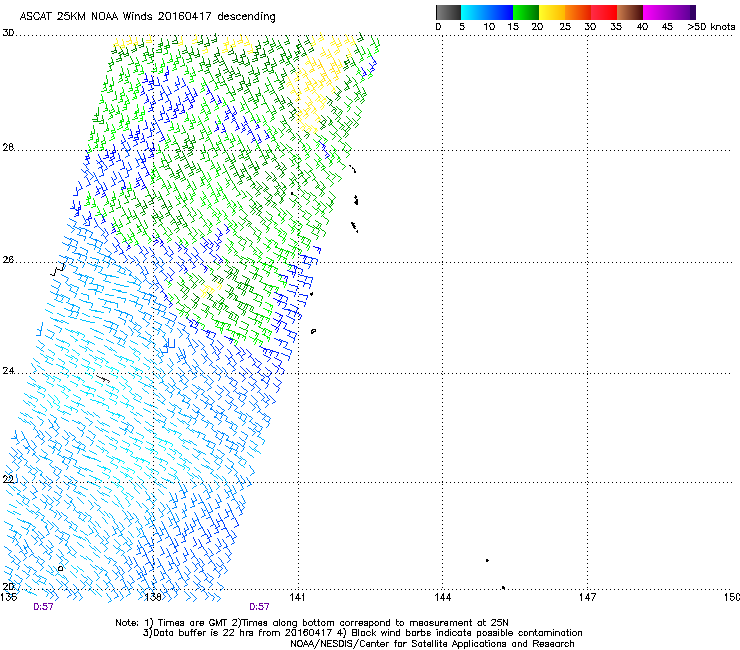Click the '10' value in the knots legend
This screenshot has height=650, width=740.
(x=489, y=27)
